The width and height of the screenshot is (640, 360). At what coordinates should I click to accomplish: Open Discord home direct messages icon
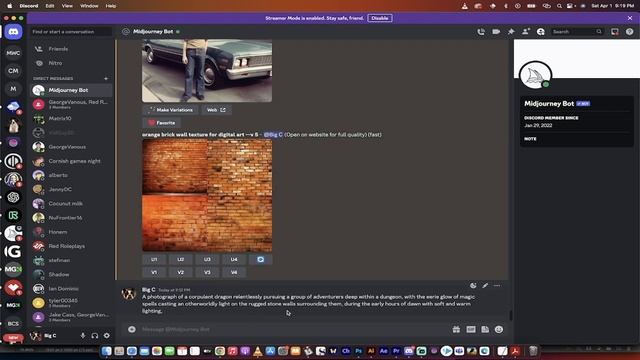point(13,32)
